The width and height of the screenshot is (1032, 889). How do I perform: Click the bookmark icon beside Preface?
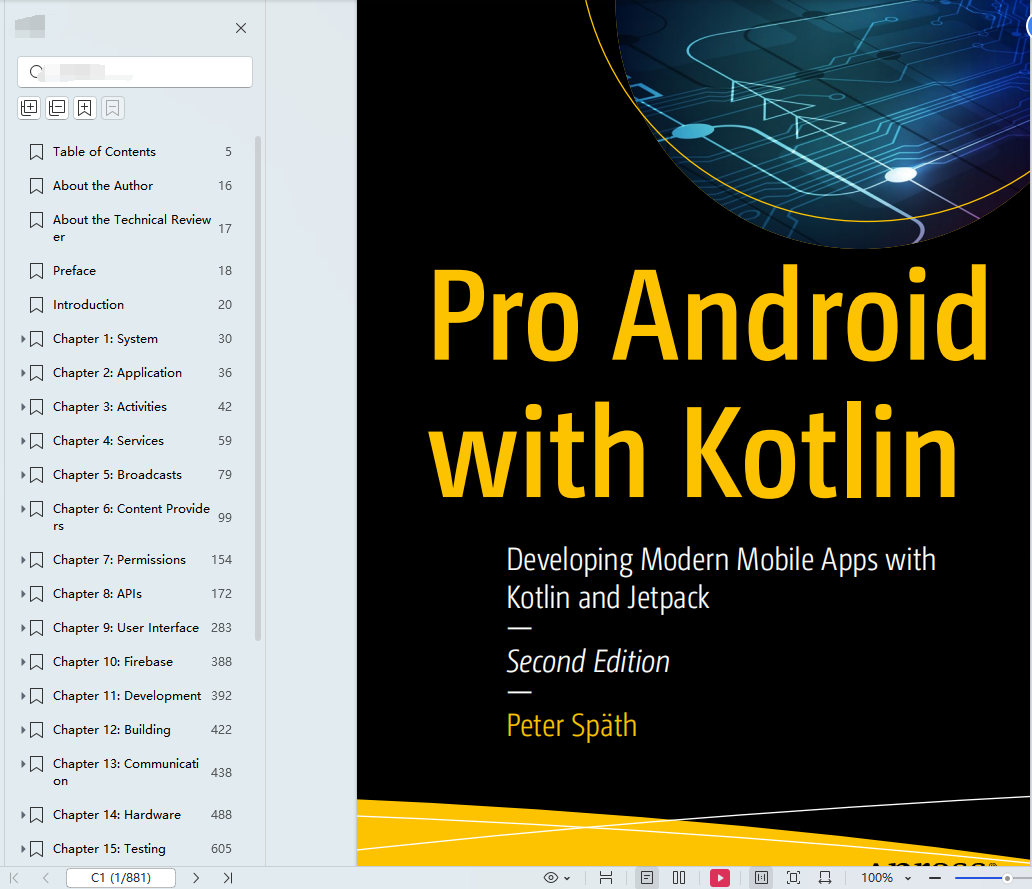37,271
